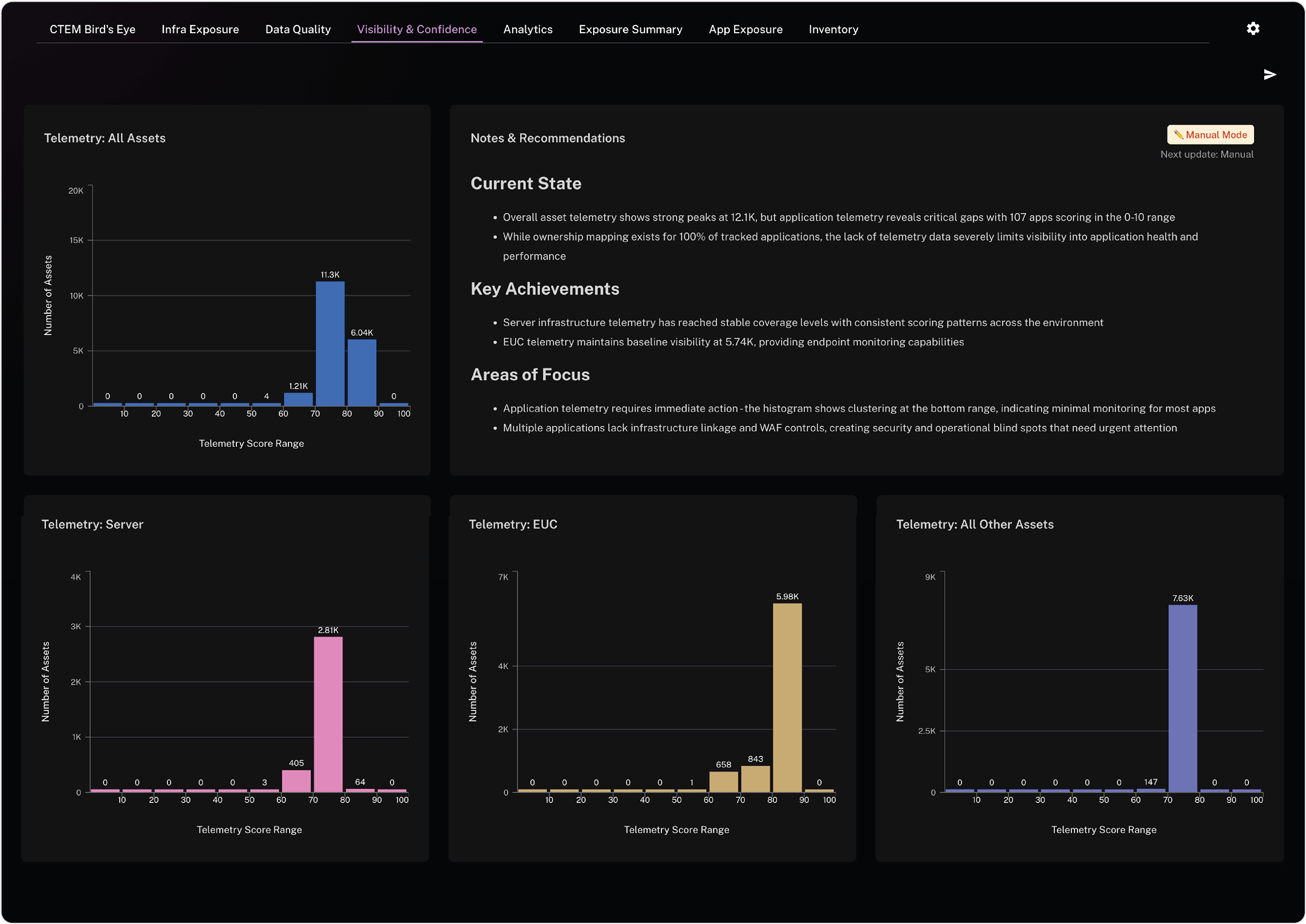Image resolution: width=1306 pixels, height=924 pixels.
Task: Open the settings gear icon
Action: (x=1253, y=28)
